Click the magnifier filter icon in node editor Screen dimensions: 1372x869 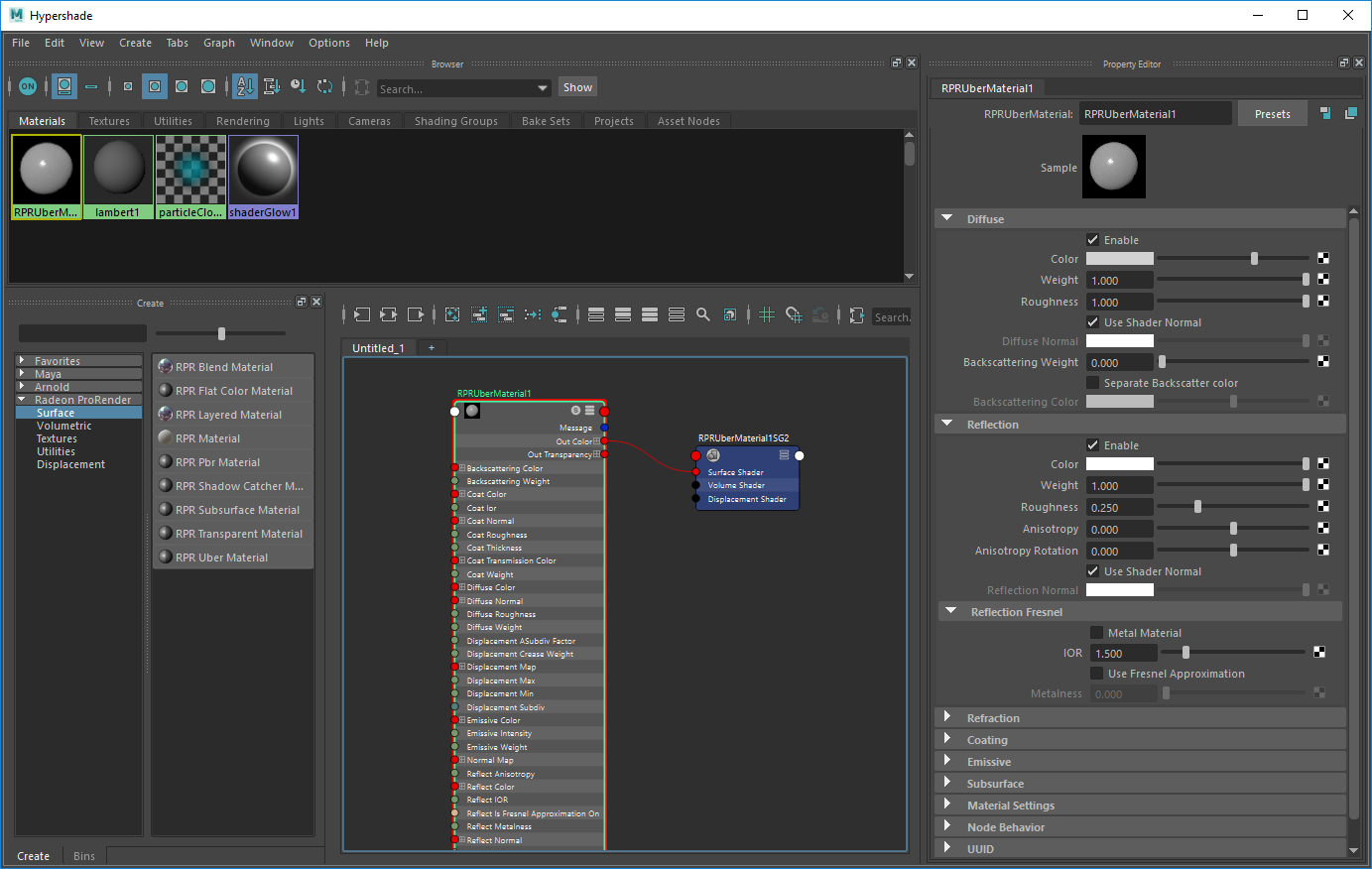pos(703,314)
